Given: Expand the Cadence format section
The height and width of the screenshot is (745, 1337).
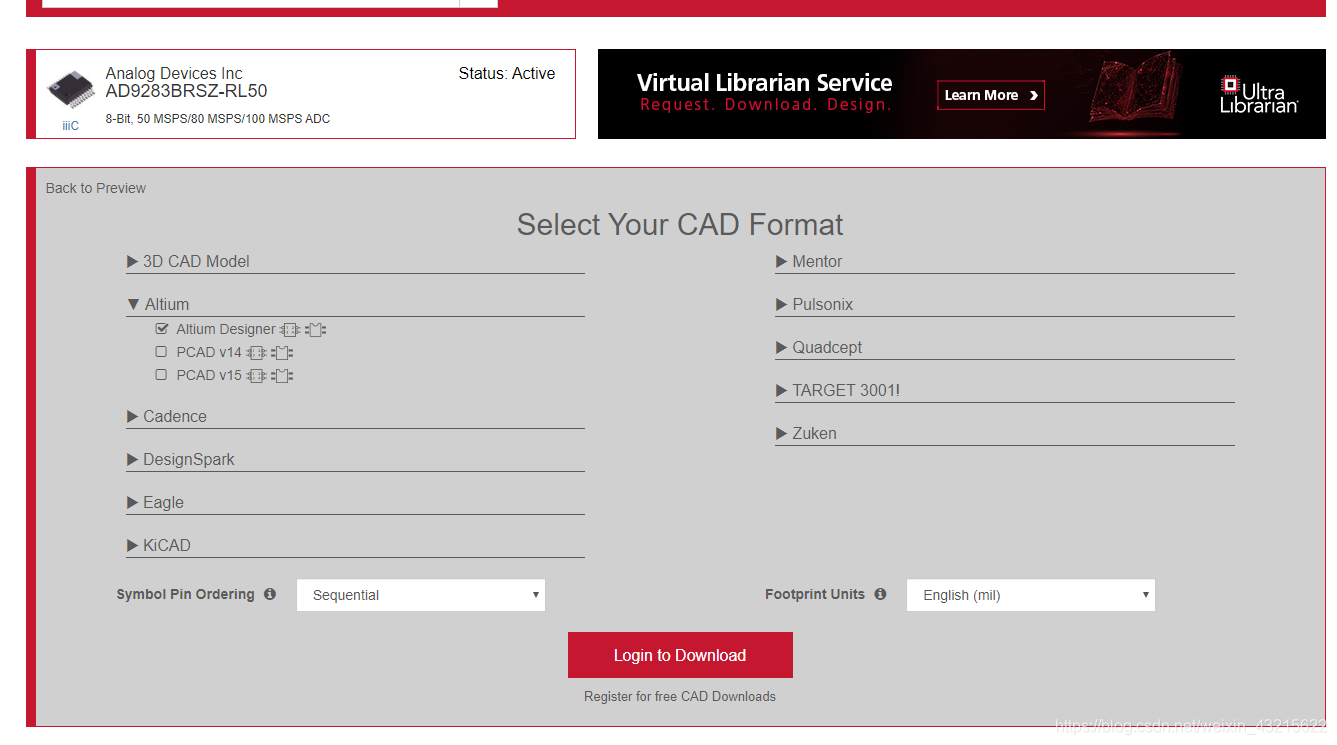Looking at the screenshot, I should [355, 416].
